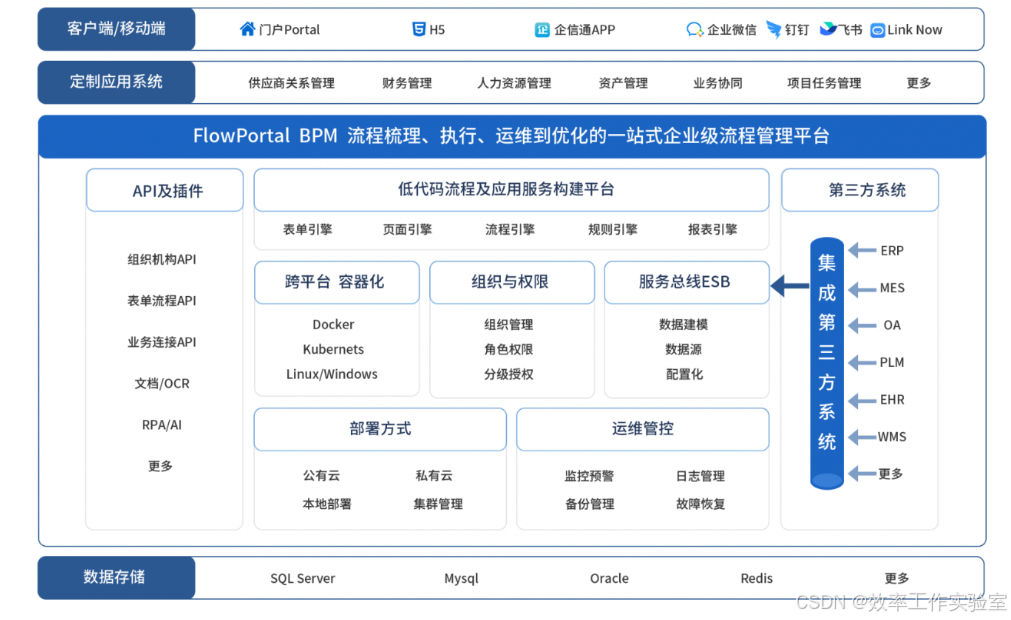
Task: Click 更多 in the 定制应用系统 row
Action: point(919,83)
